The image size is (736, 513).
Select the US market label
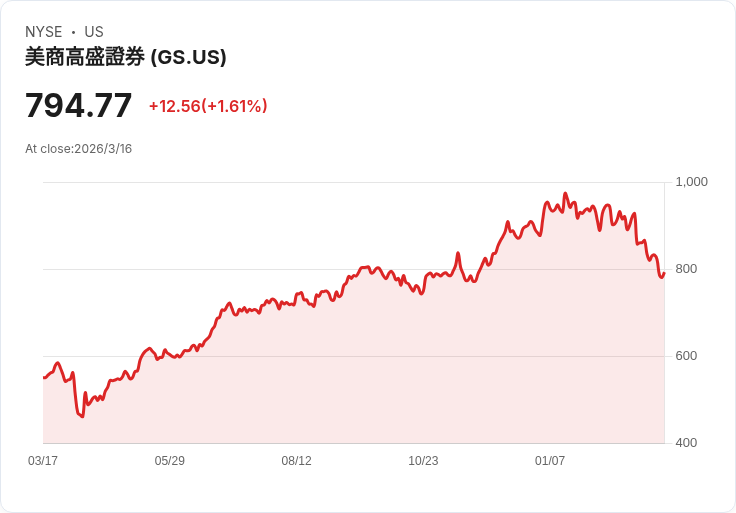coord(94,32)
